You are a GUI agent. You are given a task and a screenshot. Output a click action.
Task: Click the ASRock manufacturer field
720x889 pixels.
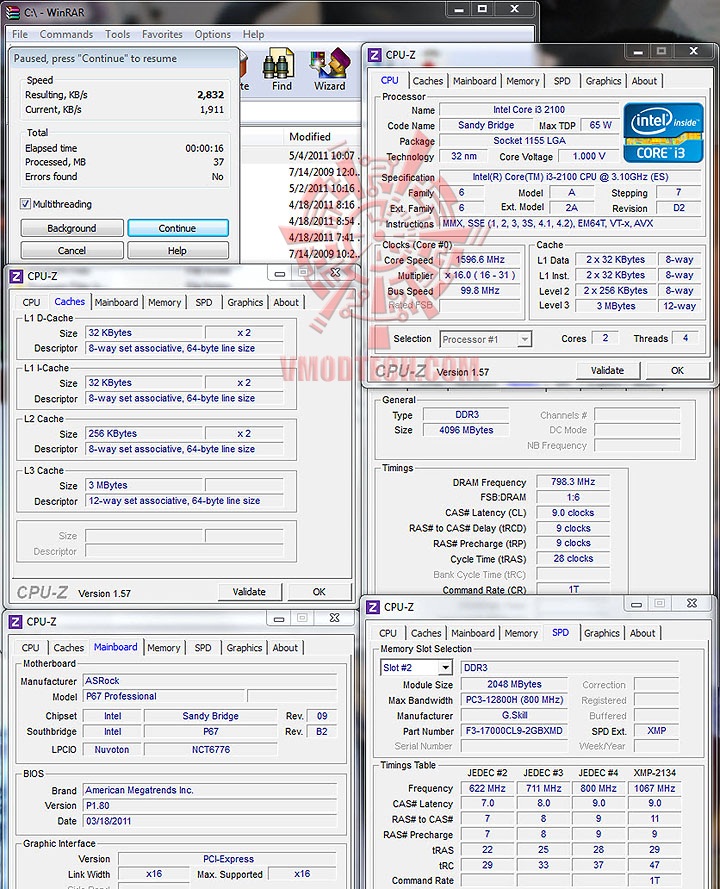pyautogui.click(x=210, y=680)
